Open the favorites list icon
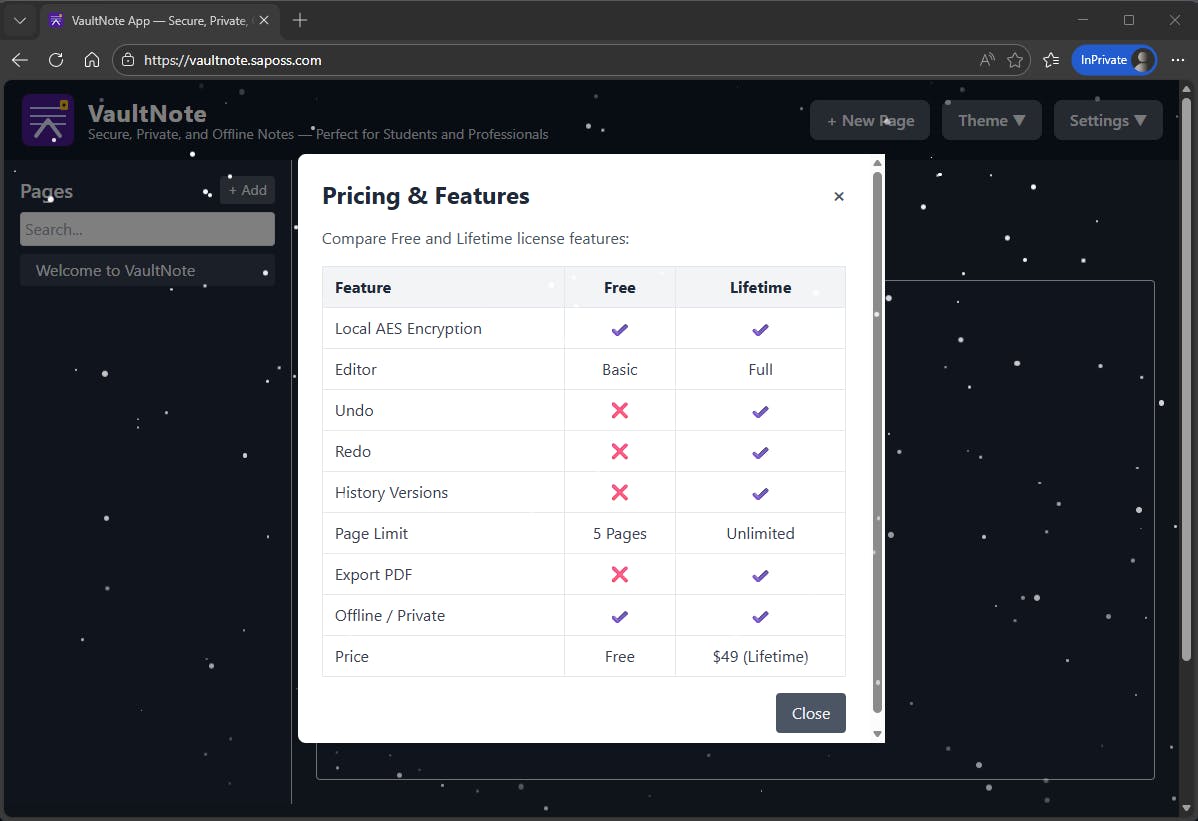The height and width of the screenshot is (821, 1198). (1051, 60)
